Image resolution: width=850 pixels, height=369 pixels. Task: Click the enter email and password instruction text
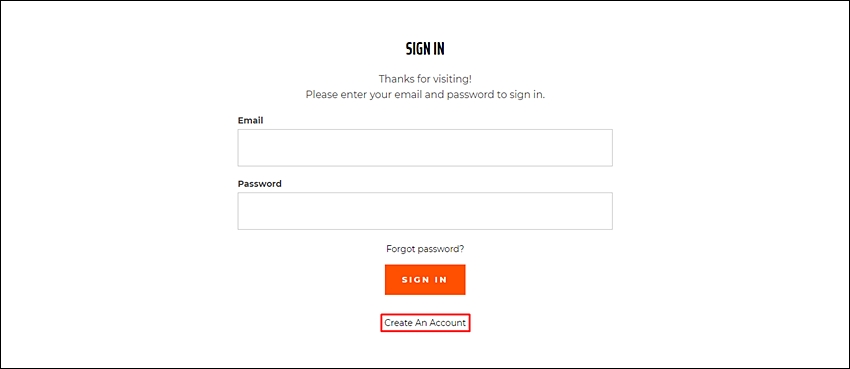pyautogui.click(x=425, y=95)
